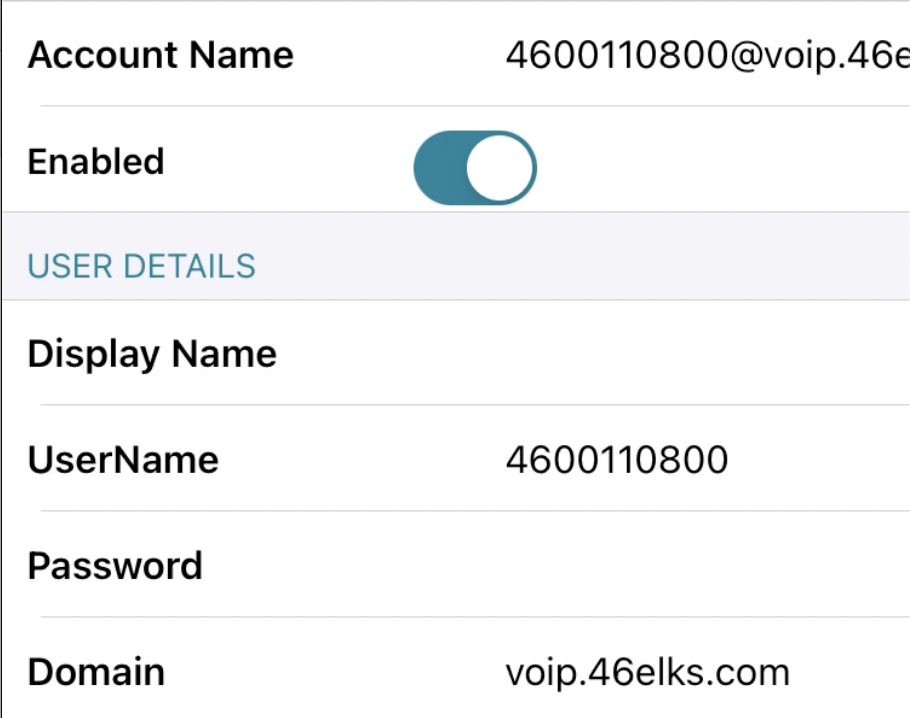Edit the Domain value voip.46elks.com

647,672
